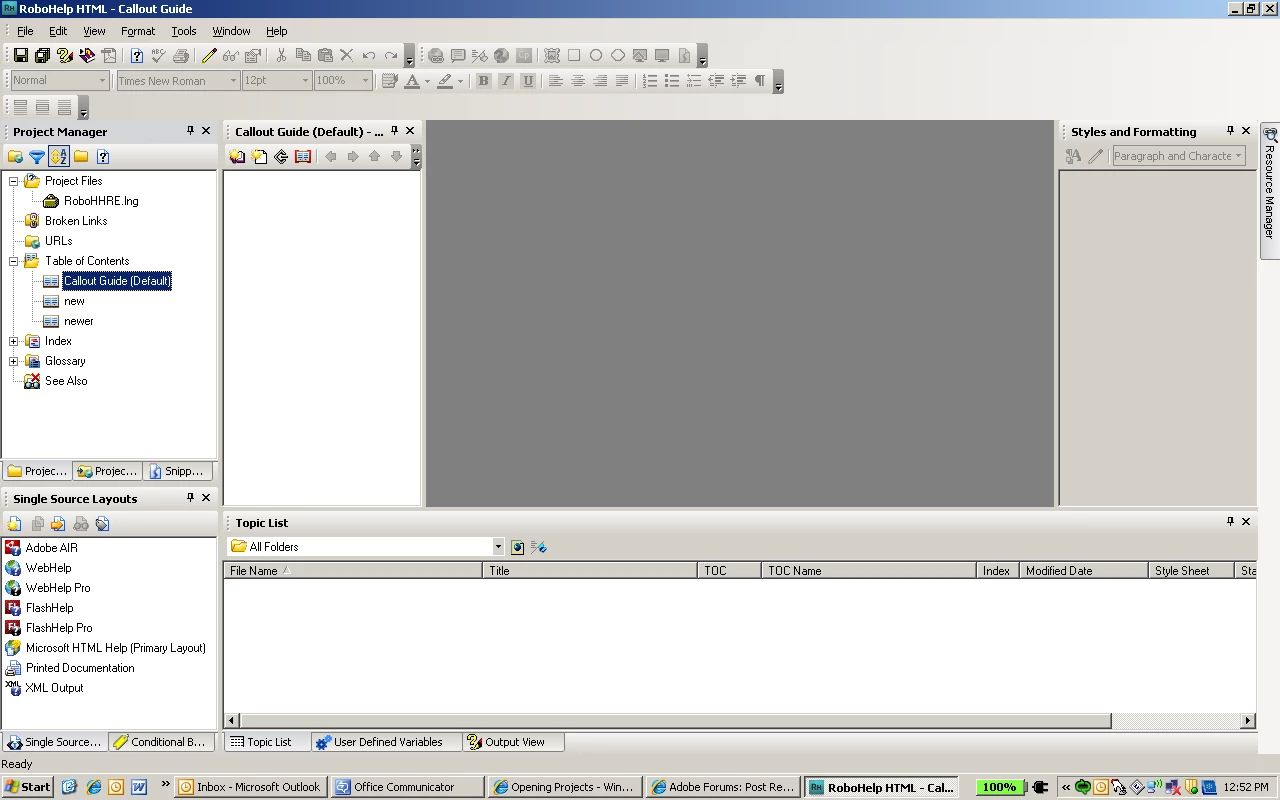This screenshot has width=1280, height=800.
Task: Click the topic properties icon beside All Folders
Action: coord(517,547)
